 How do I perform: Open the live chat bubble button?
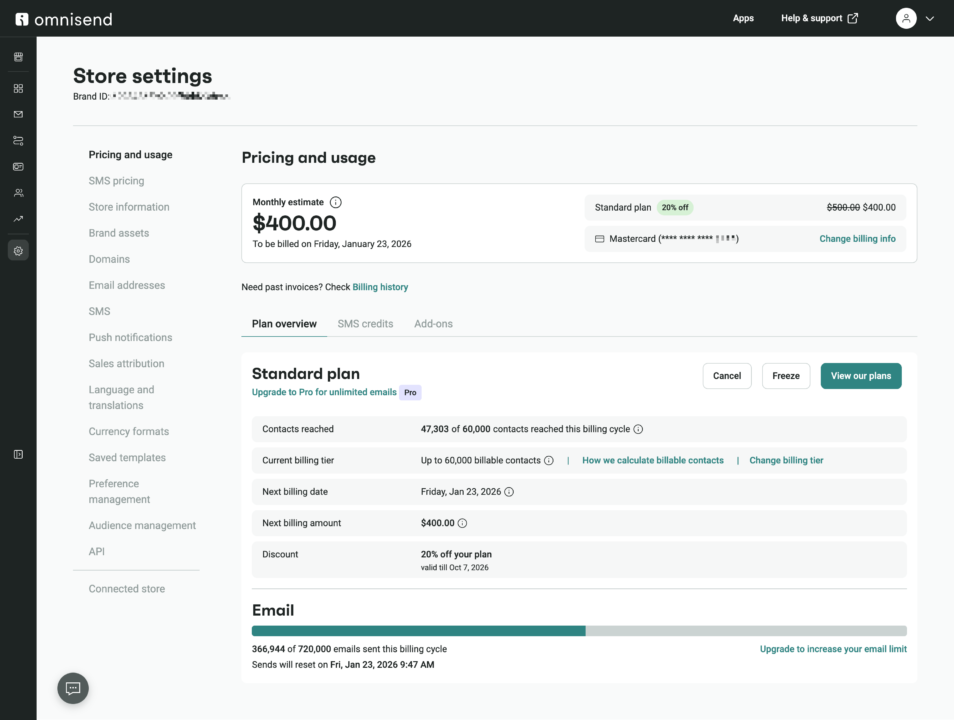point(73,688)
